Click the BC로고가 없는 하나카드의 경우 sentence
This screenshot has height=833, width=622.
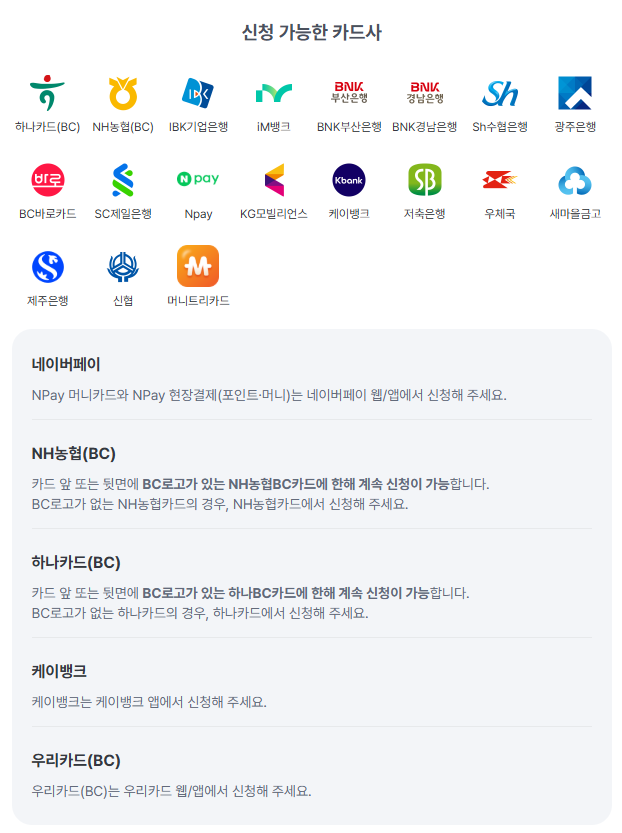(200, 613)
